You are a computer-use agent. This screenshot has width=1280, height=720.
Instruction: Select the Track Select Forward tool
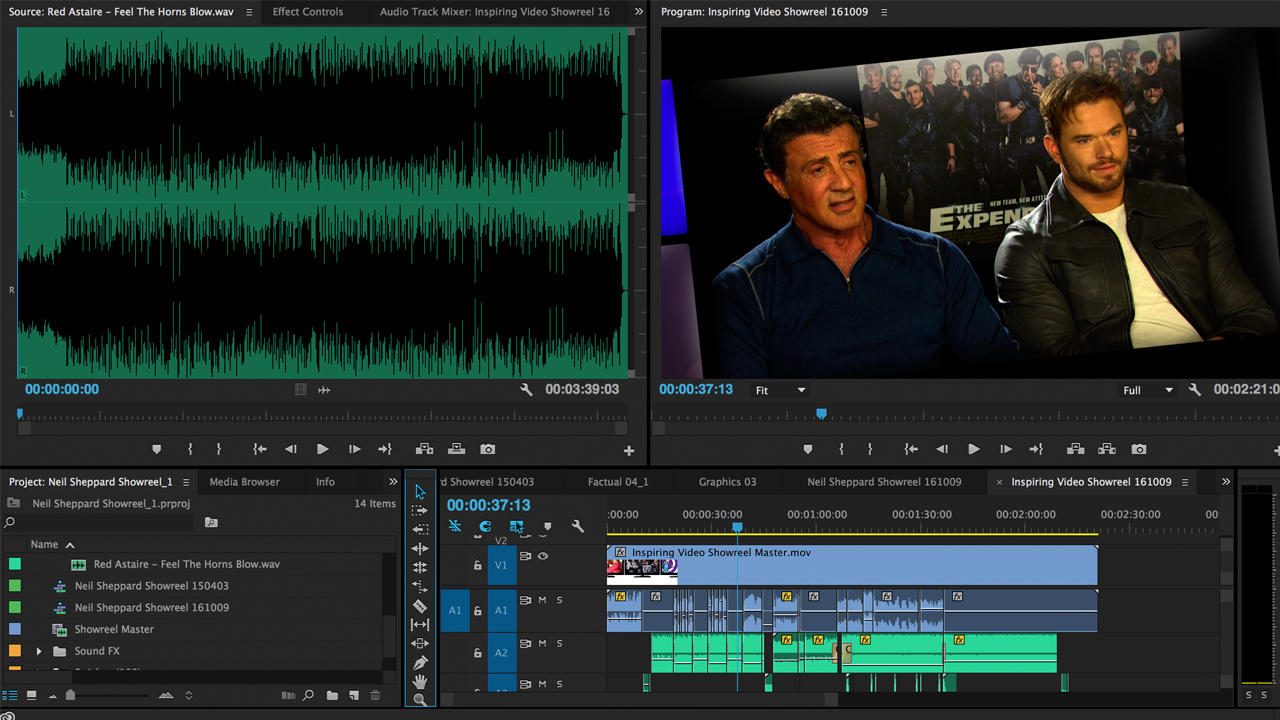[x=420, y=510]
